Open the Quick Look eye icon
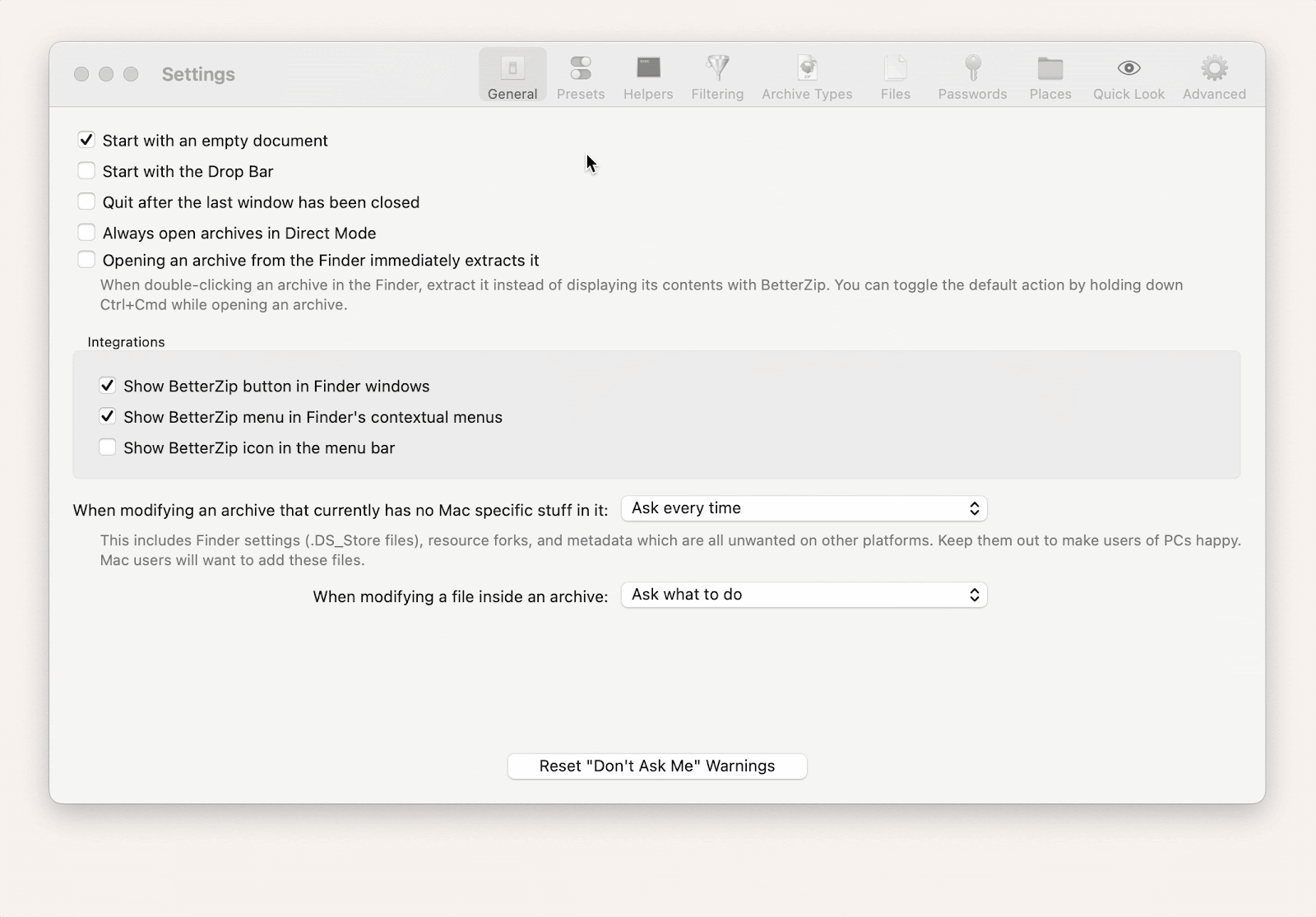Image resolution: width=1316 pixels, height=917 pixels. click(1128, 74)
